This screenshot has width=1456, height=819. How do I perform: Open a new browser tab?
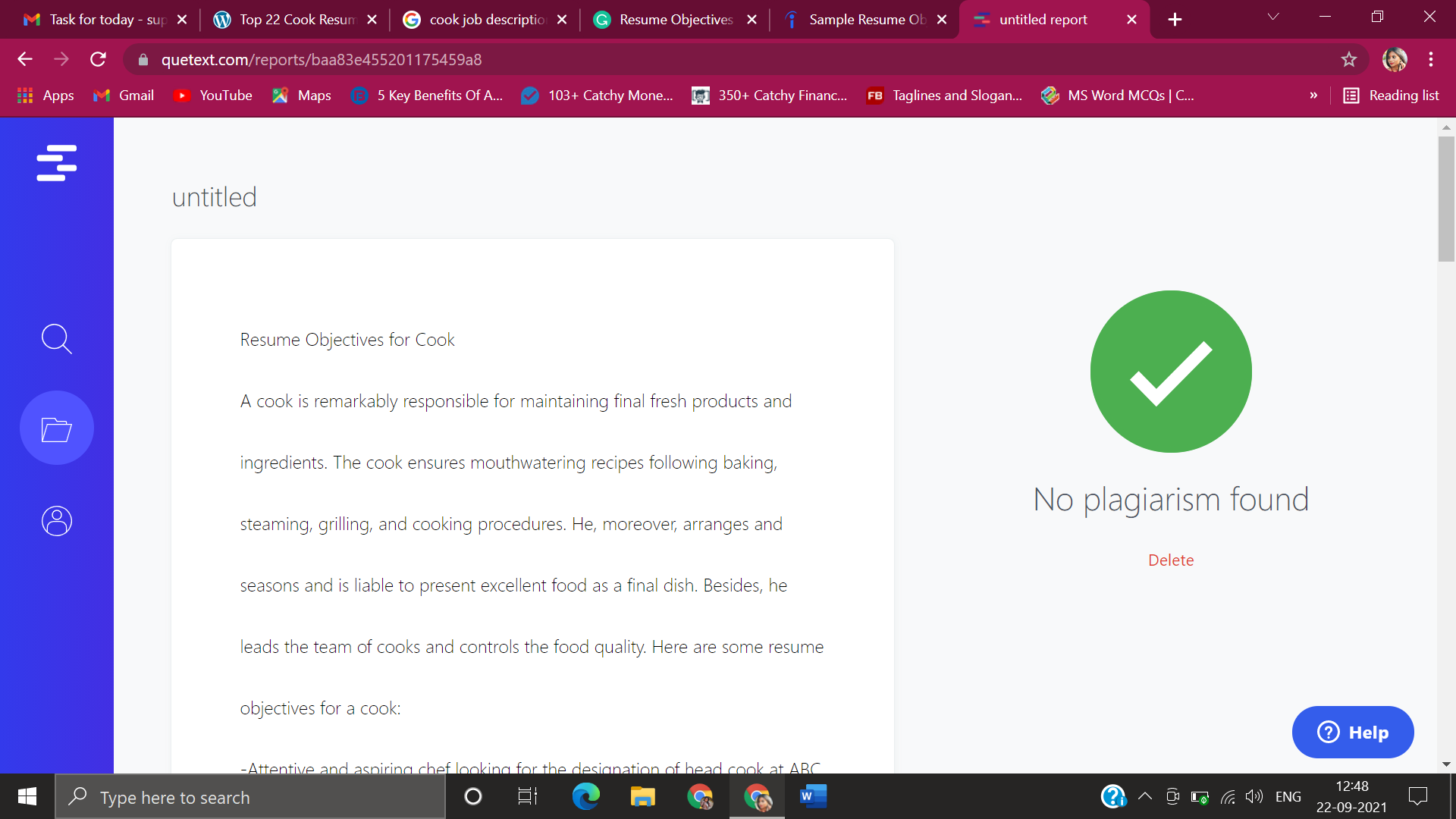1175,20
